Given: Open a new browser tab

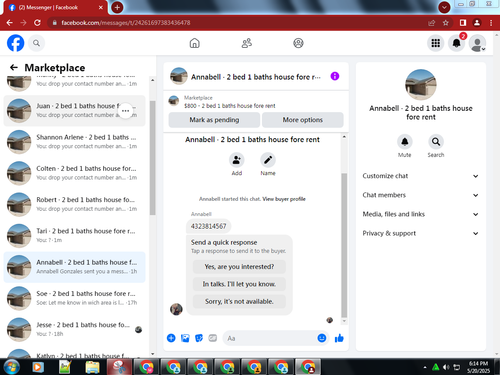Looking at the screenshot, I should pos(117,7).
